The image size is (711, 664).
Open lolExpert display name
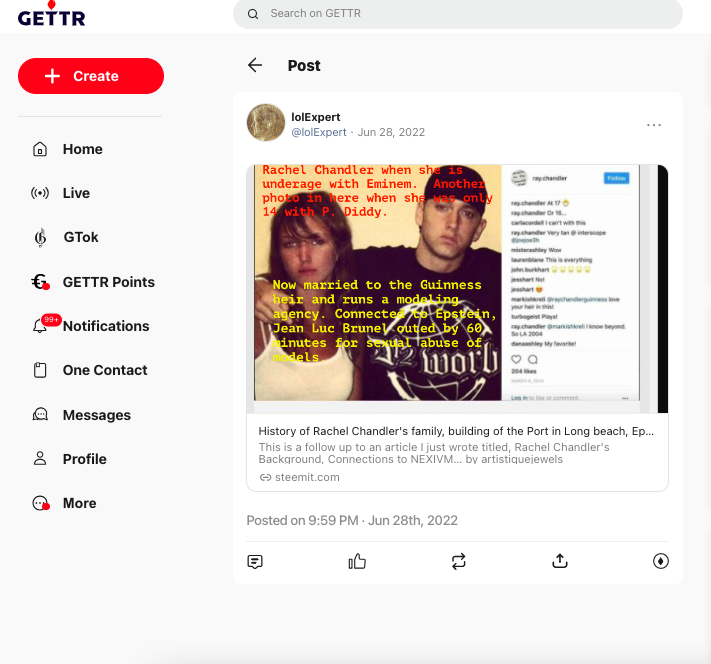[316, 117]
